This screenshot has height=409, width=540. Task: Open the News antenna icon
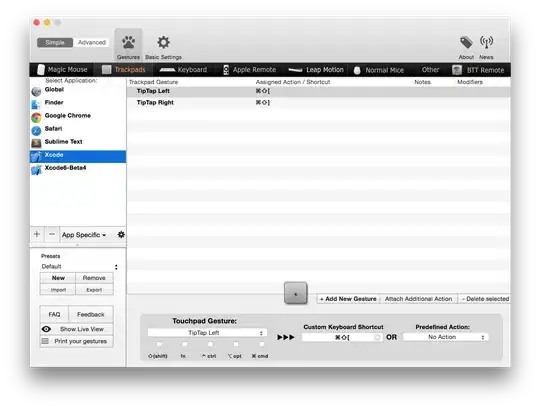(486, 42)
